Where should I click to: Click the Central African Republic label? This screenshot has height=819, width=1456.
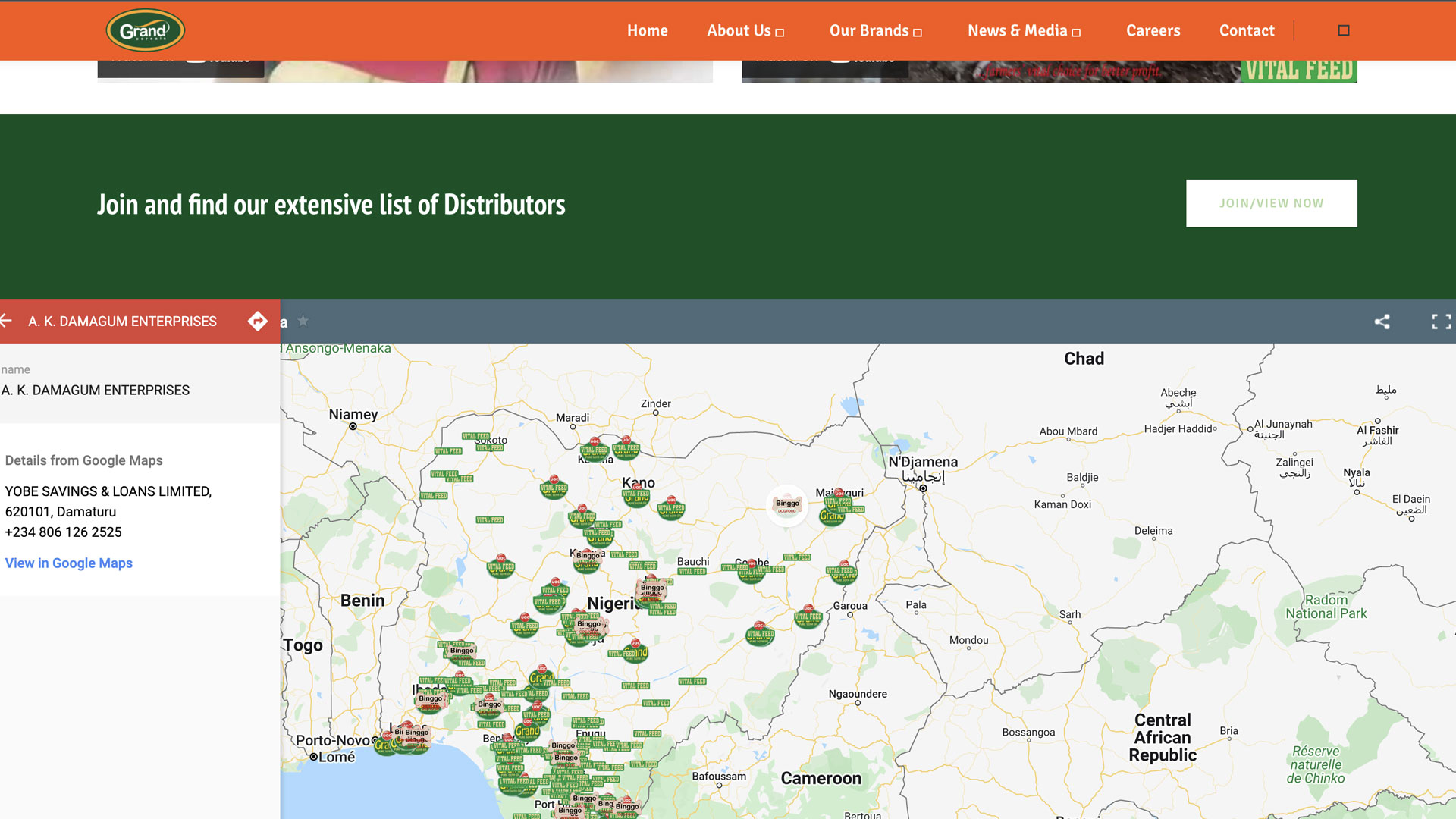click(x=1163, y=737)
